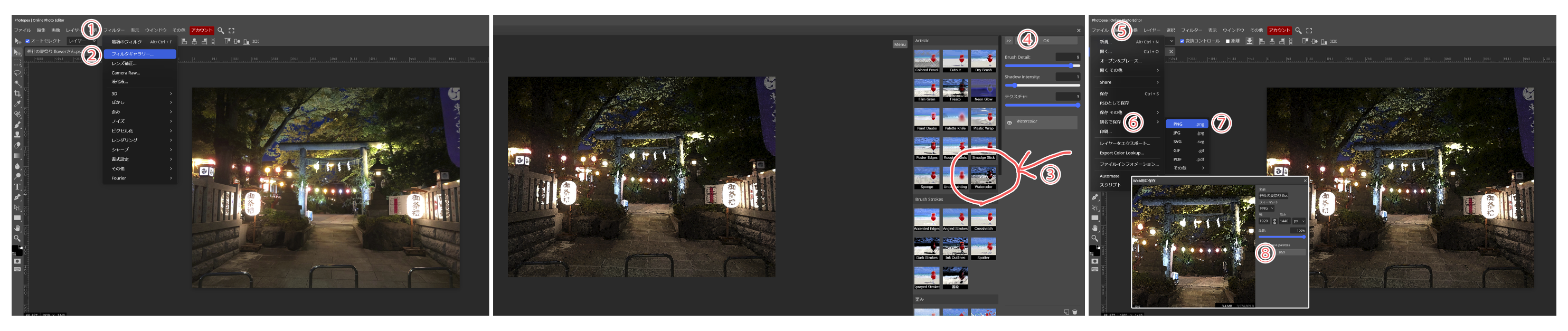Toggle the オートセレクト checkbox

tap(27, 41)
